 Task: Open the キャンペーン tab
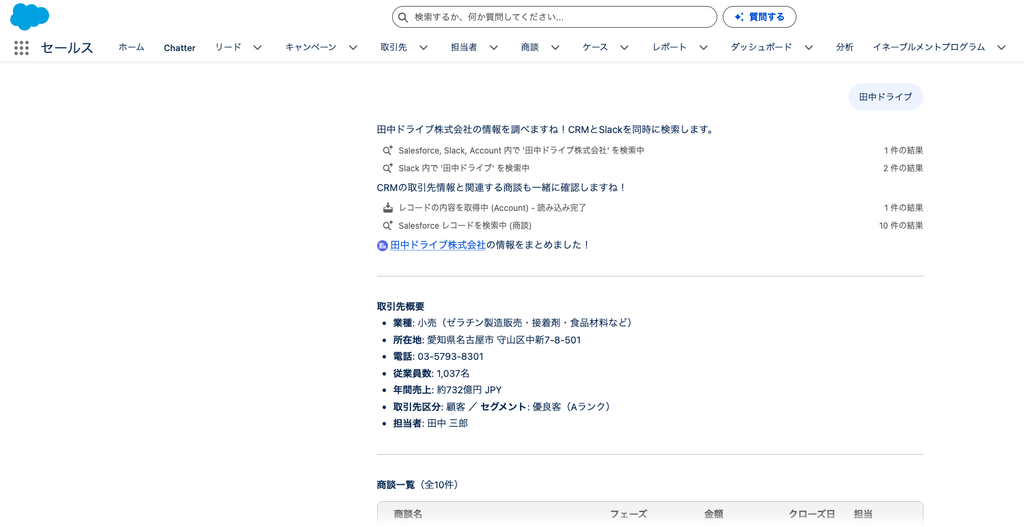click(311, 47)
